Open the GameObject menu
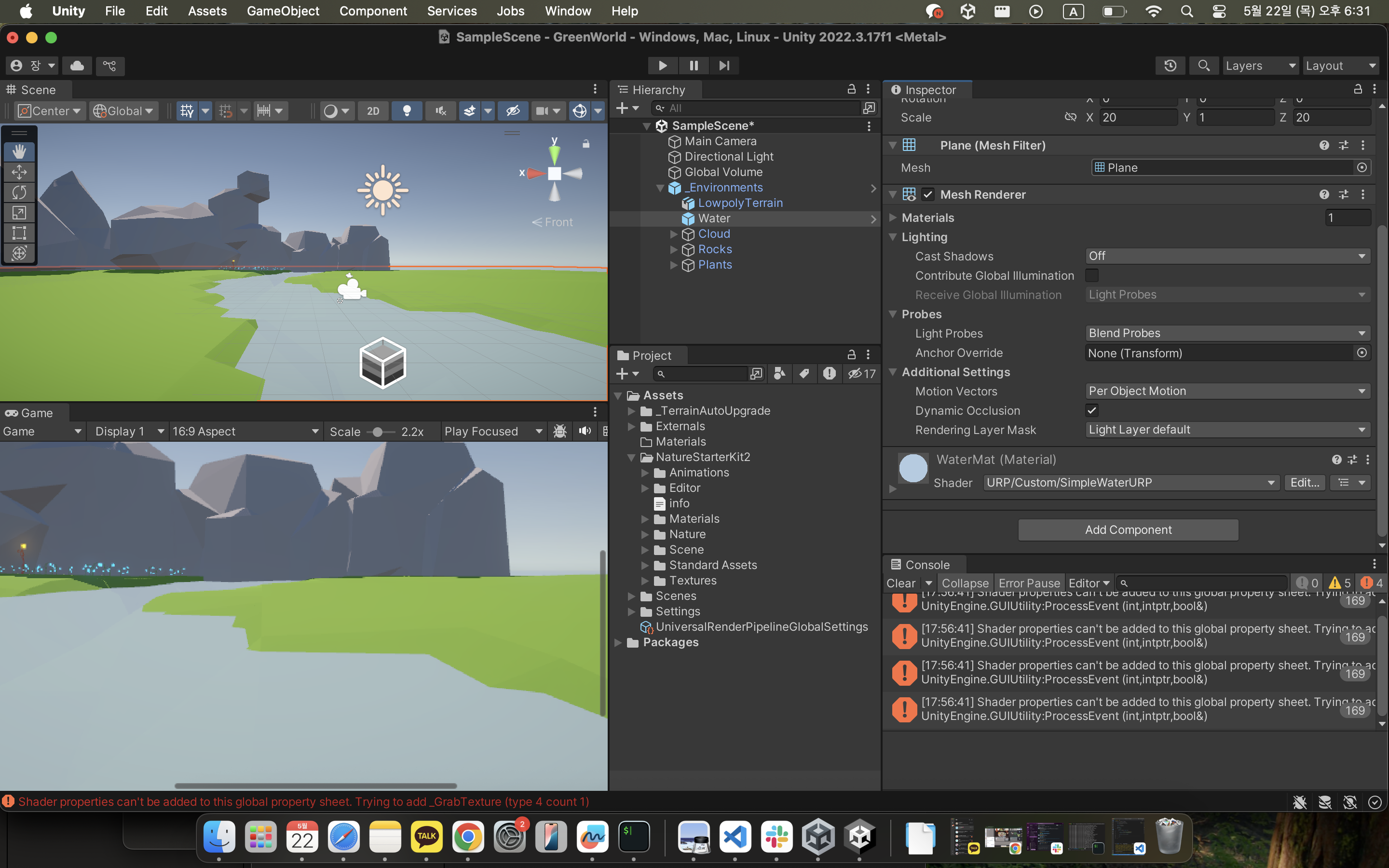Image resolution: width=1389 pixels, height=868 pixels. pyautogui.click(x=283, y=11)
